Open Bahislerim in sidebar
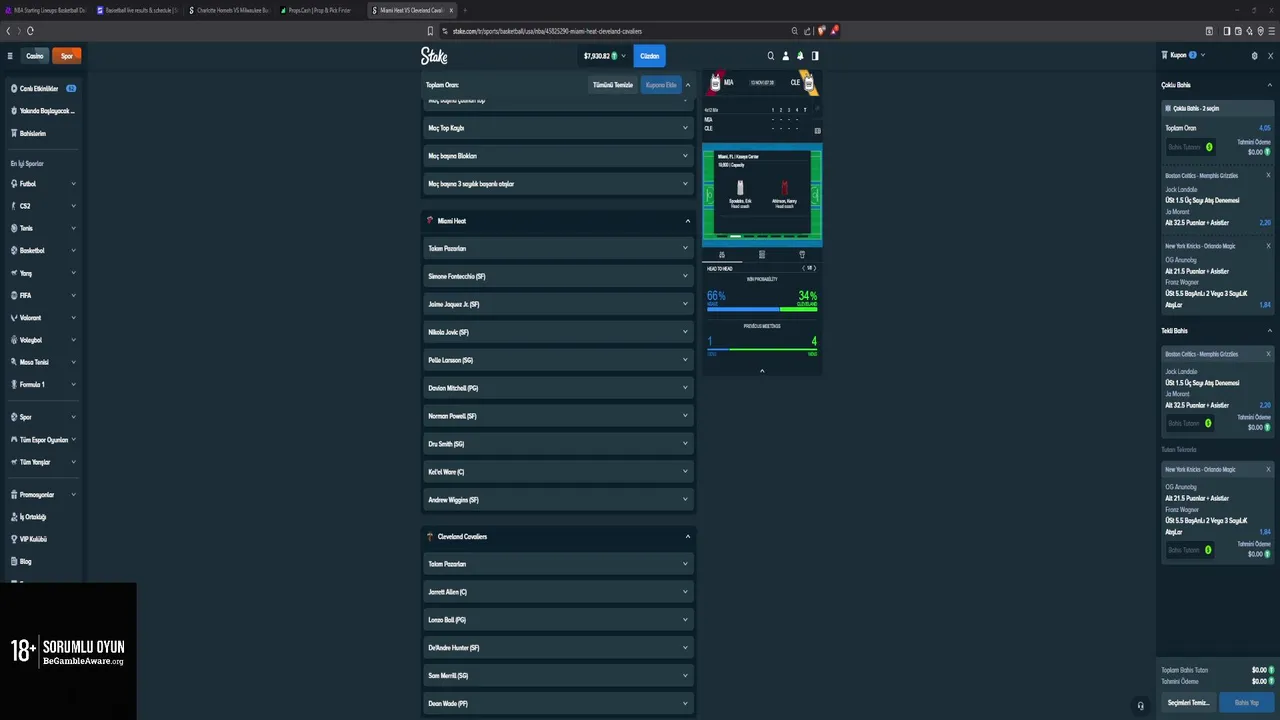Viewport: 1280px width, 720px height. pyautogui.click(x=43, y=133)
